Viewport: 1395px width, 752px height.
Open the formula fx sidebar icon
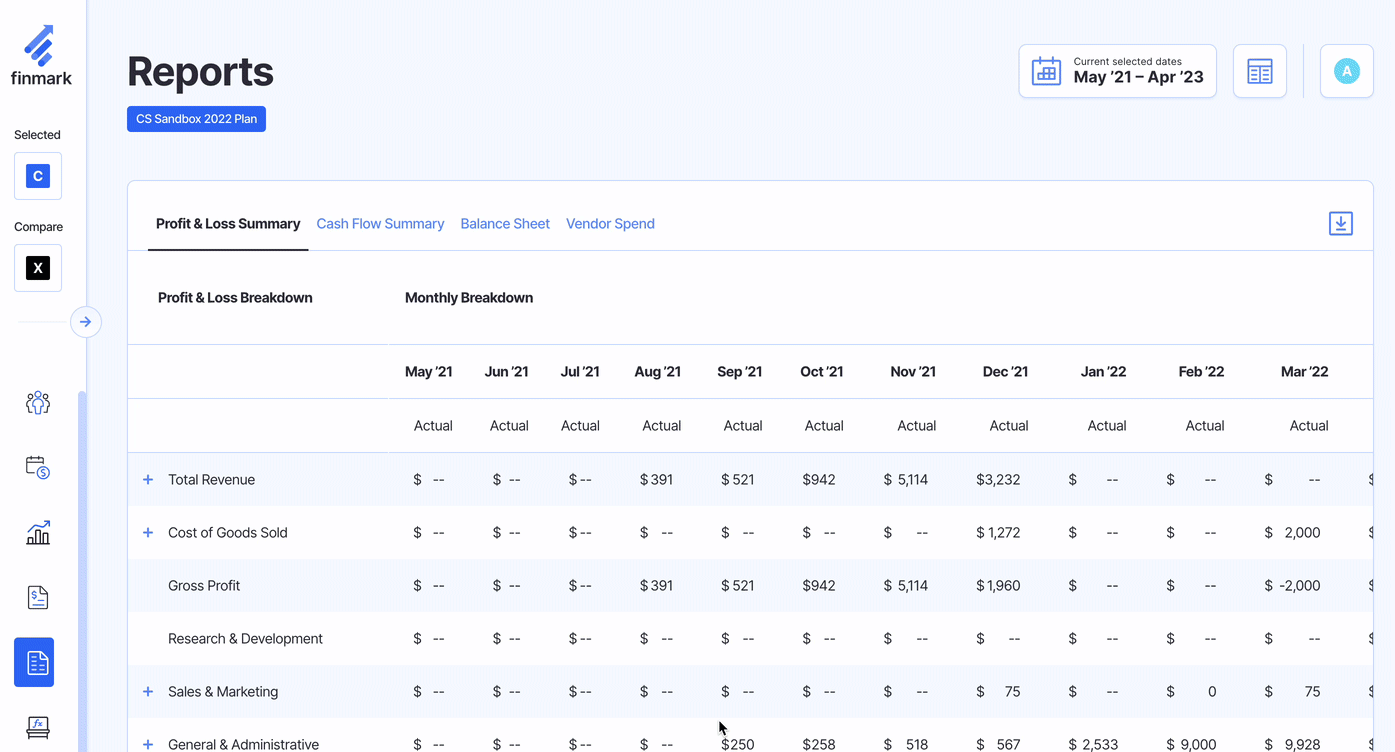(38, 727)
